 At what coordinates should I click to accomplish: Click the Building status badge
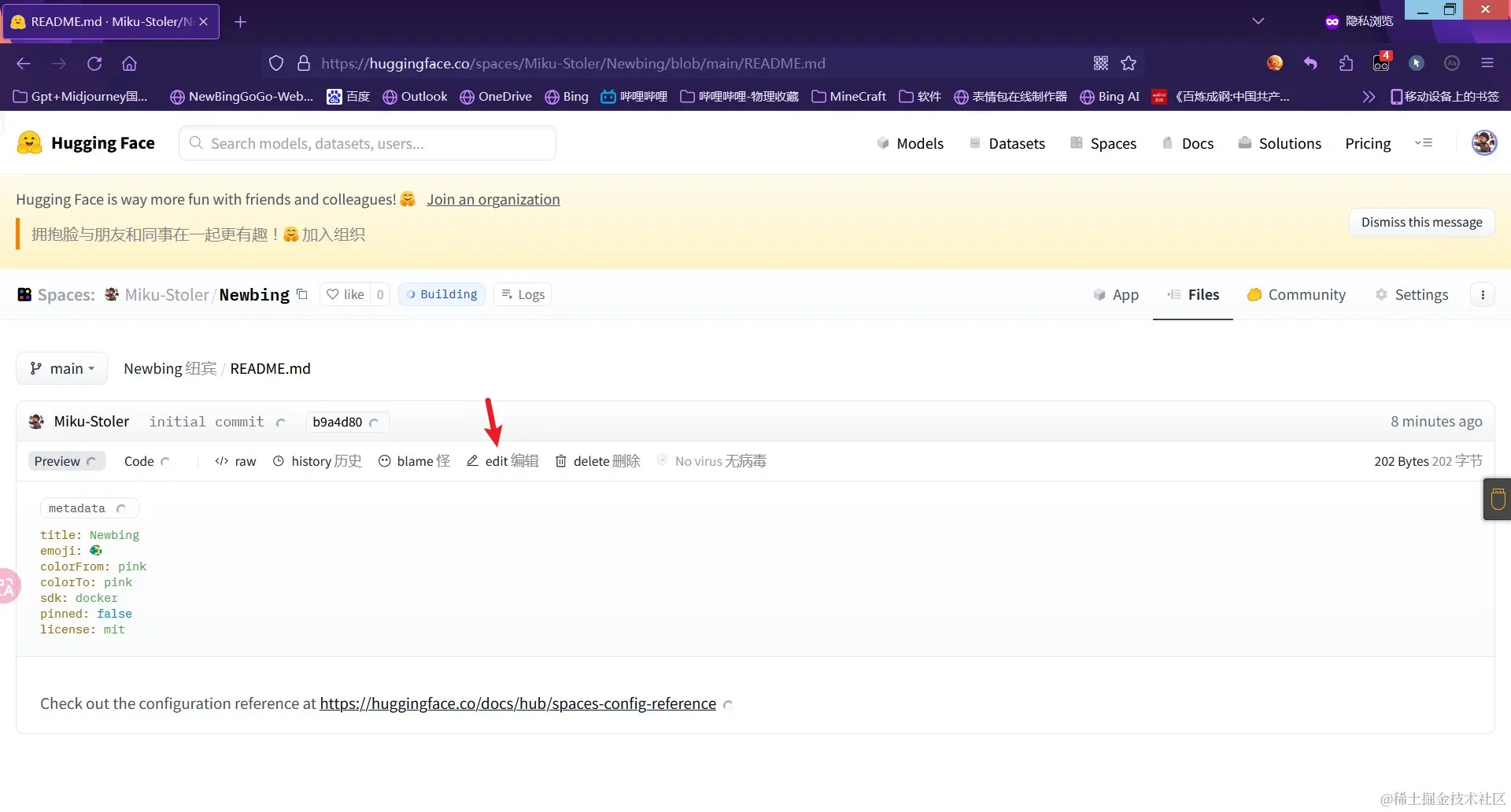tap(442, 294)
